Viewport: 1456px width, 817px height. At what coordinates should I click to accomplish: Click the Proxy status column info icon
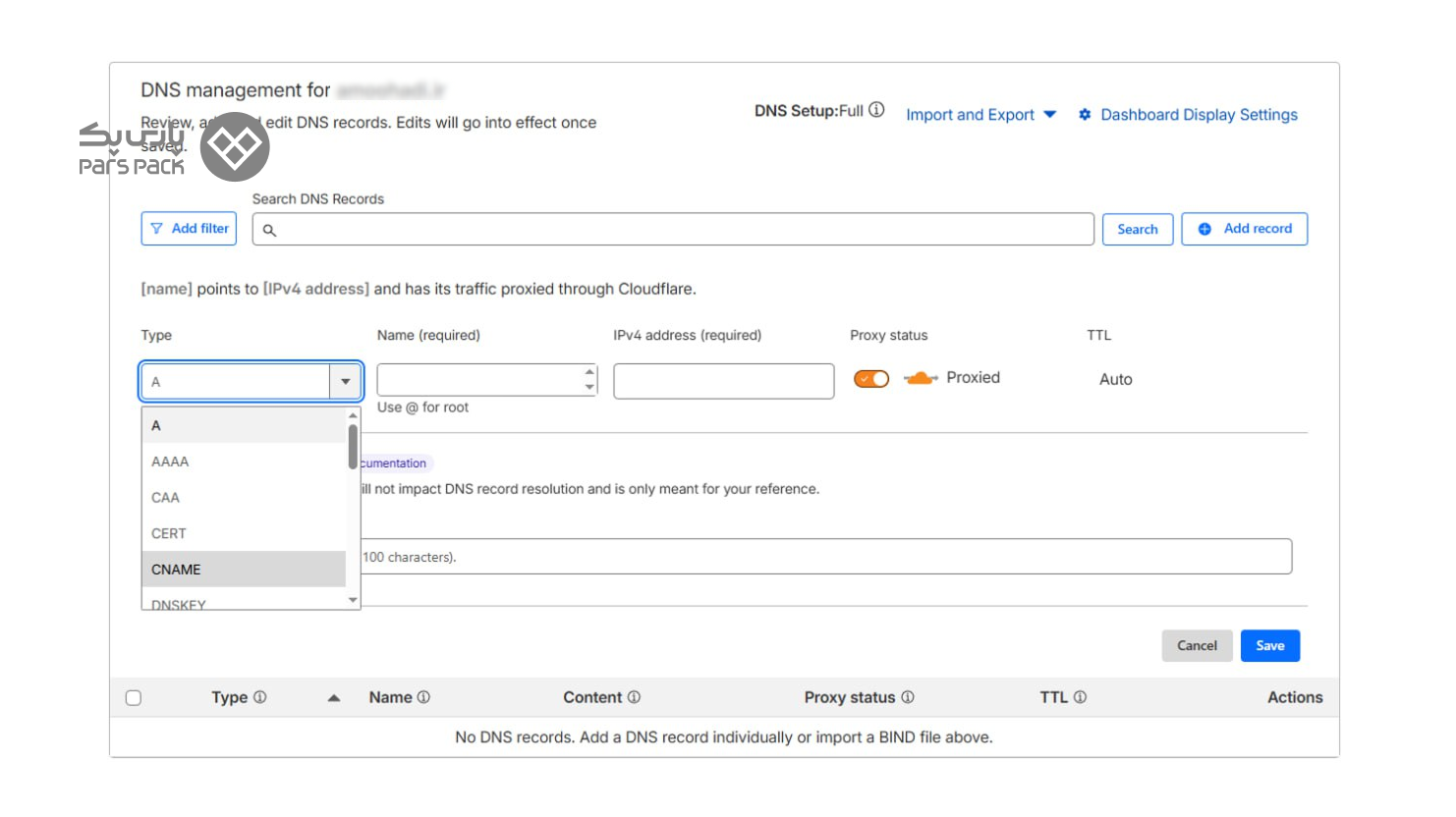908,697
